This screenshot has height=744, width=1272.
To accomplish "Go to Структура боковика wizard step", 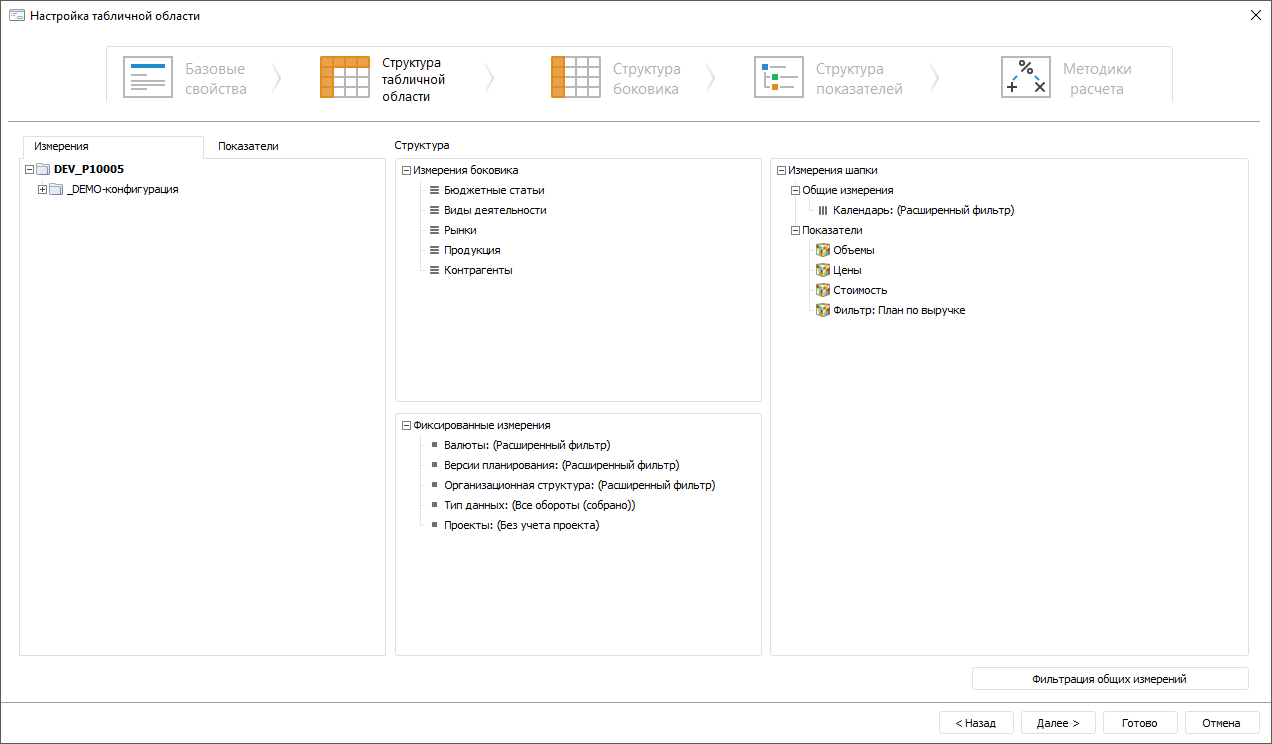I will (616, 78).
